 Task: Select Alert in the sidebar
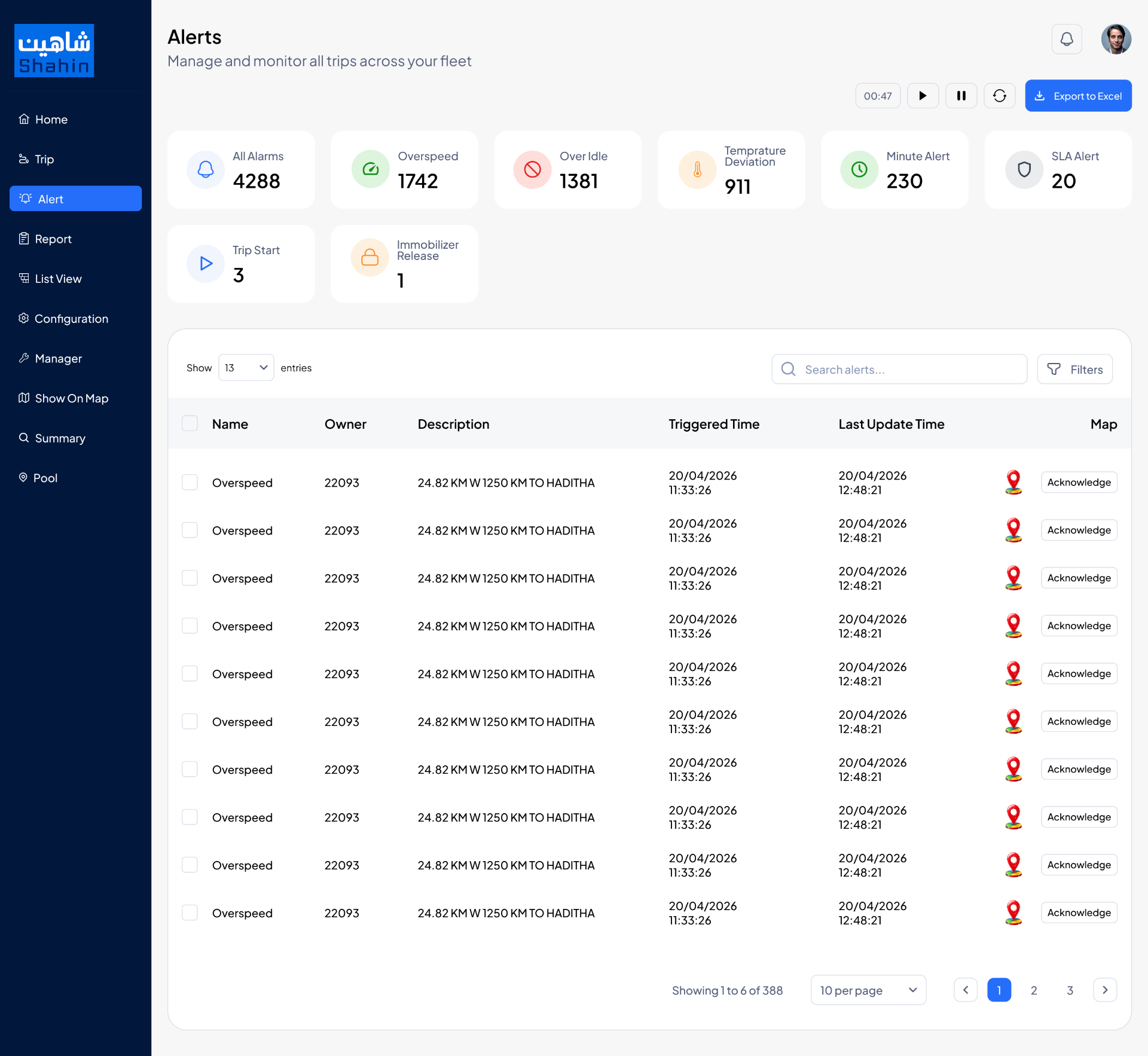click(75, 199)
